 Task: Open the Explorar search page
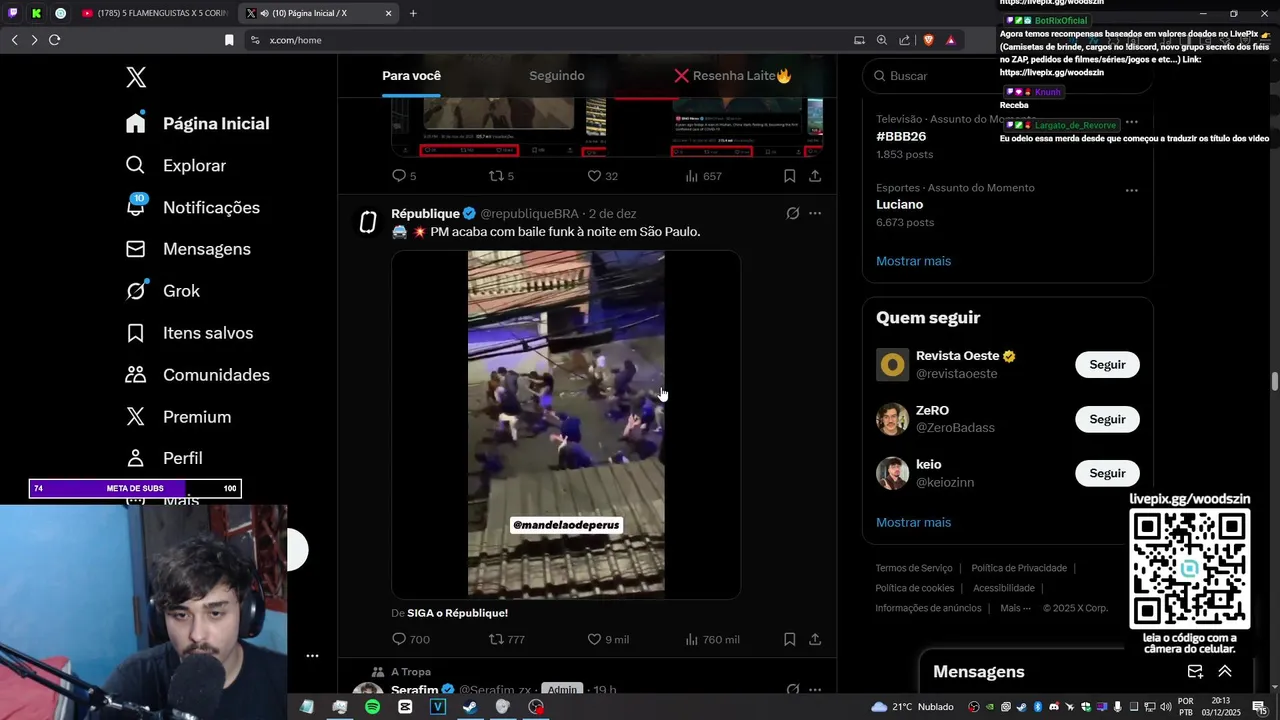pyautogui.click(x=176, y=165)
